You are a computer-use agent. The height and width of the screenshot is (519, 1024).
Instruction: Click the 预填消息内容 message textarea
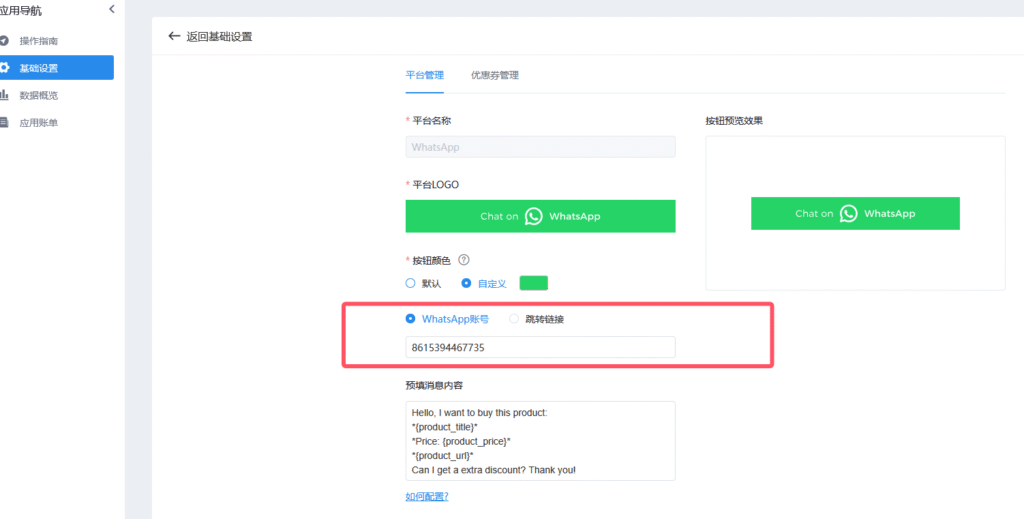[540, 441]
